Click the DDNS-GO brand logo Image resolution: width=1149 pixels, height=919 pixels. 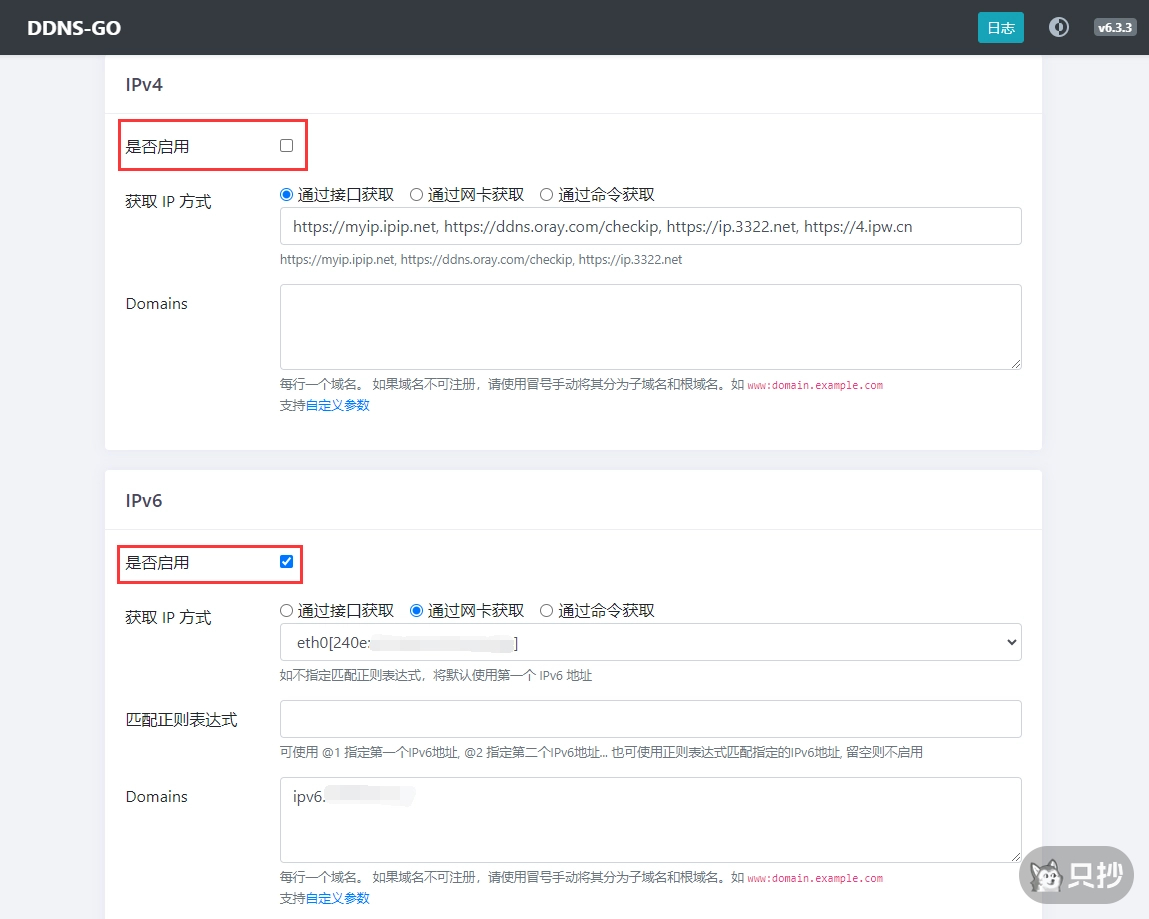coord(74,28)
